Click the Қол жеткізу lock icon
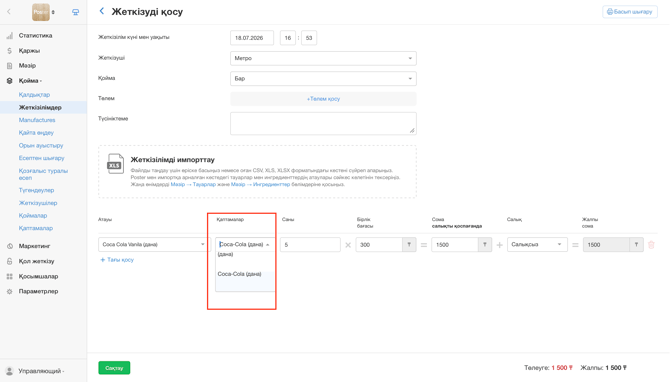This screenshot has height=382, width=670. pyautogui.click(x=9, y=261)
